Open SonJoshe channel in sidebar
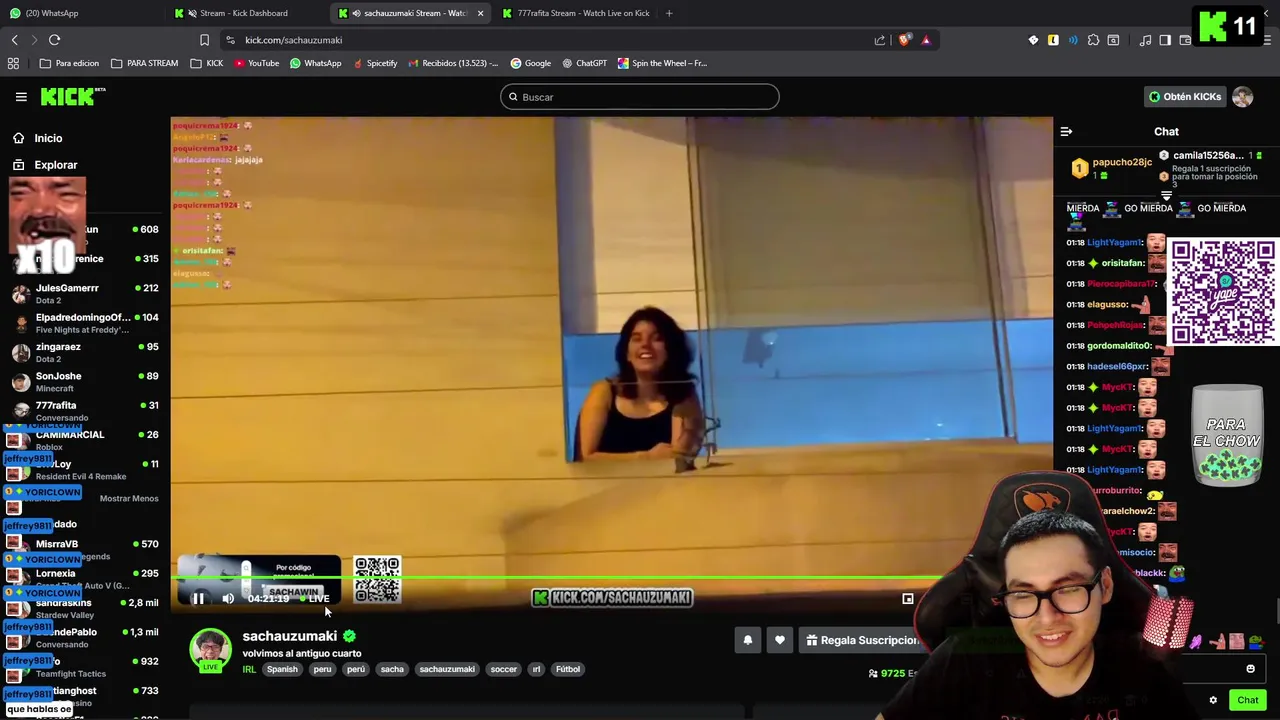Image resolution: width=1280 pixels, height=720 pixels. 85,382
